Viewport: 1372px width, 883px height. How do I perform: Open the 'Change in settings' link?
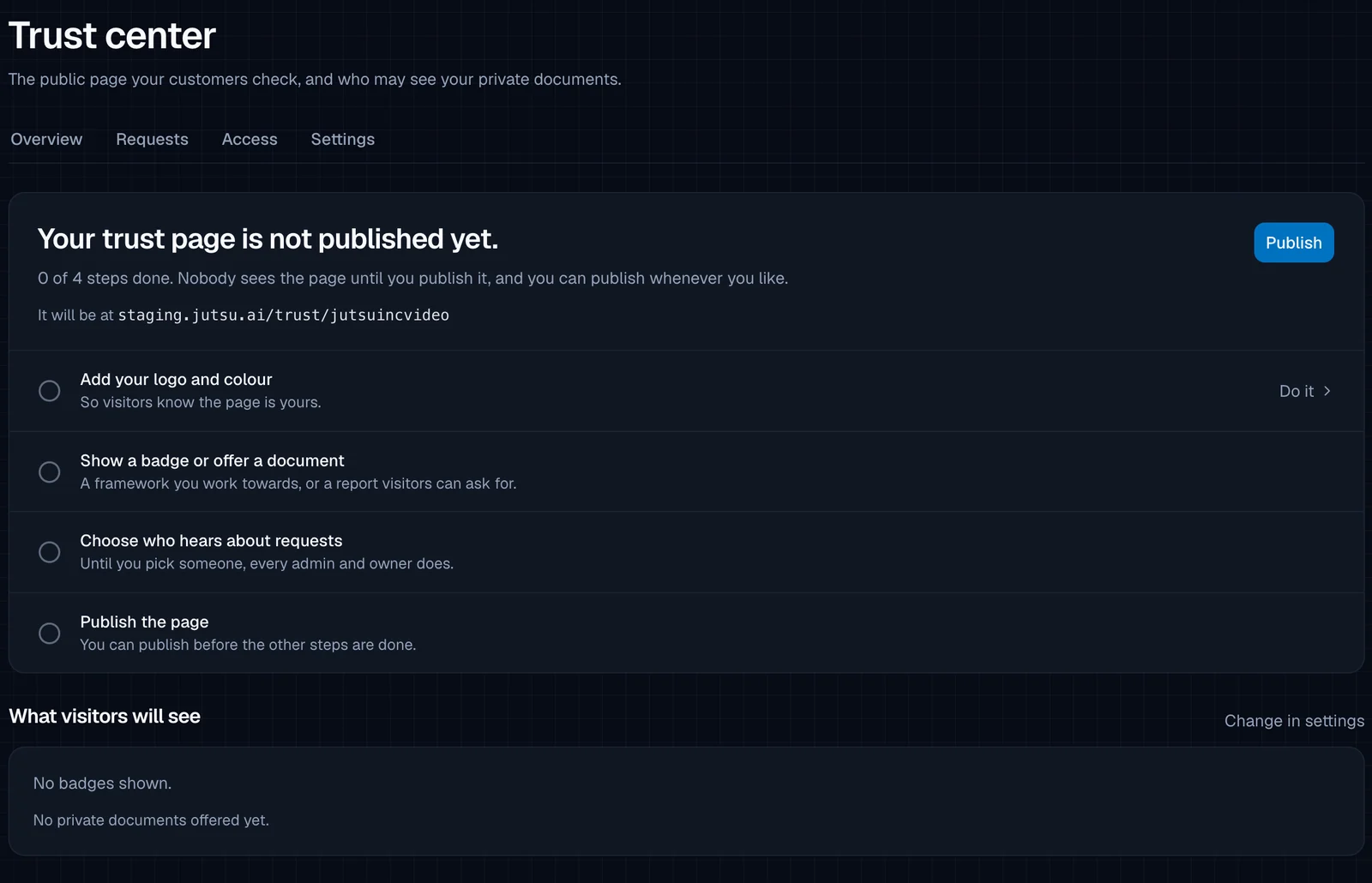(x=1294, y=721)
